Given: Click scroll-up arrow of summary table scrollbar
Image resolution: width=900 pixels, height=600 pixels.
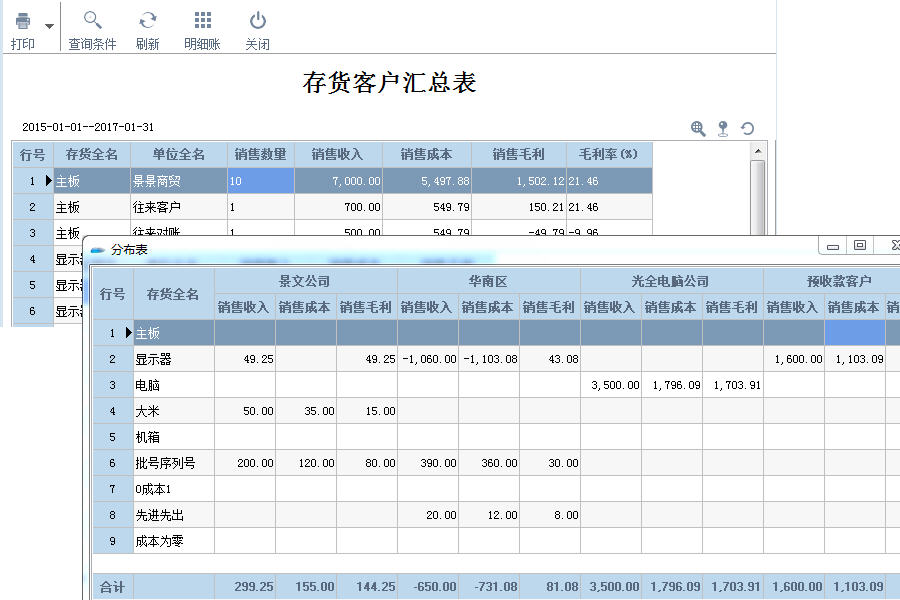Looking at the screenshot, I should (758, 151).
